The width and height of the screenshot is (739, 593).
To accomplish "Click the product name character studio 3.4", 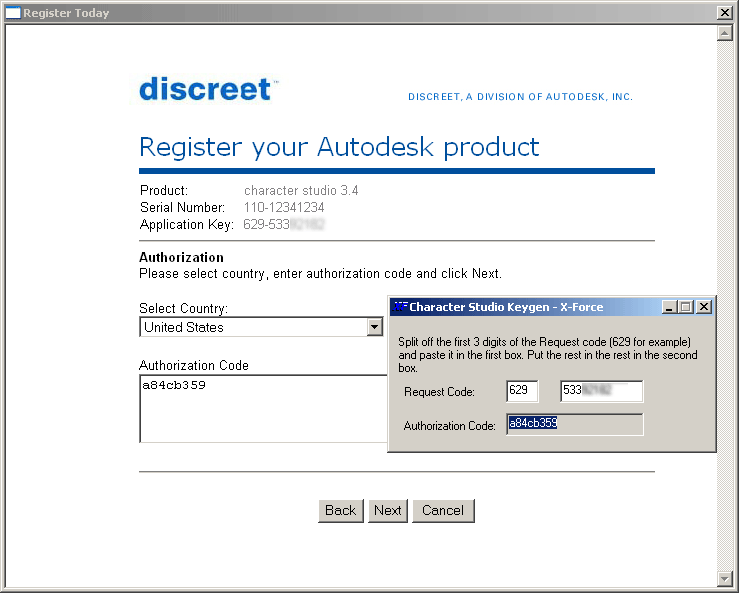I will pyautogui.click(x=301, y=190).
